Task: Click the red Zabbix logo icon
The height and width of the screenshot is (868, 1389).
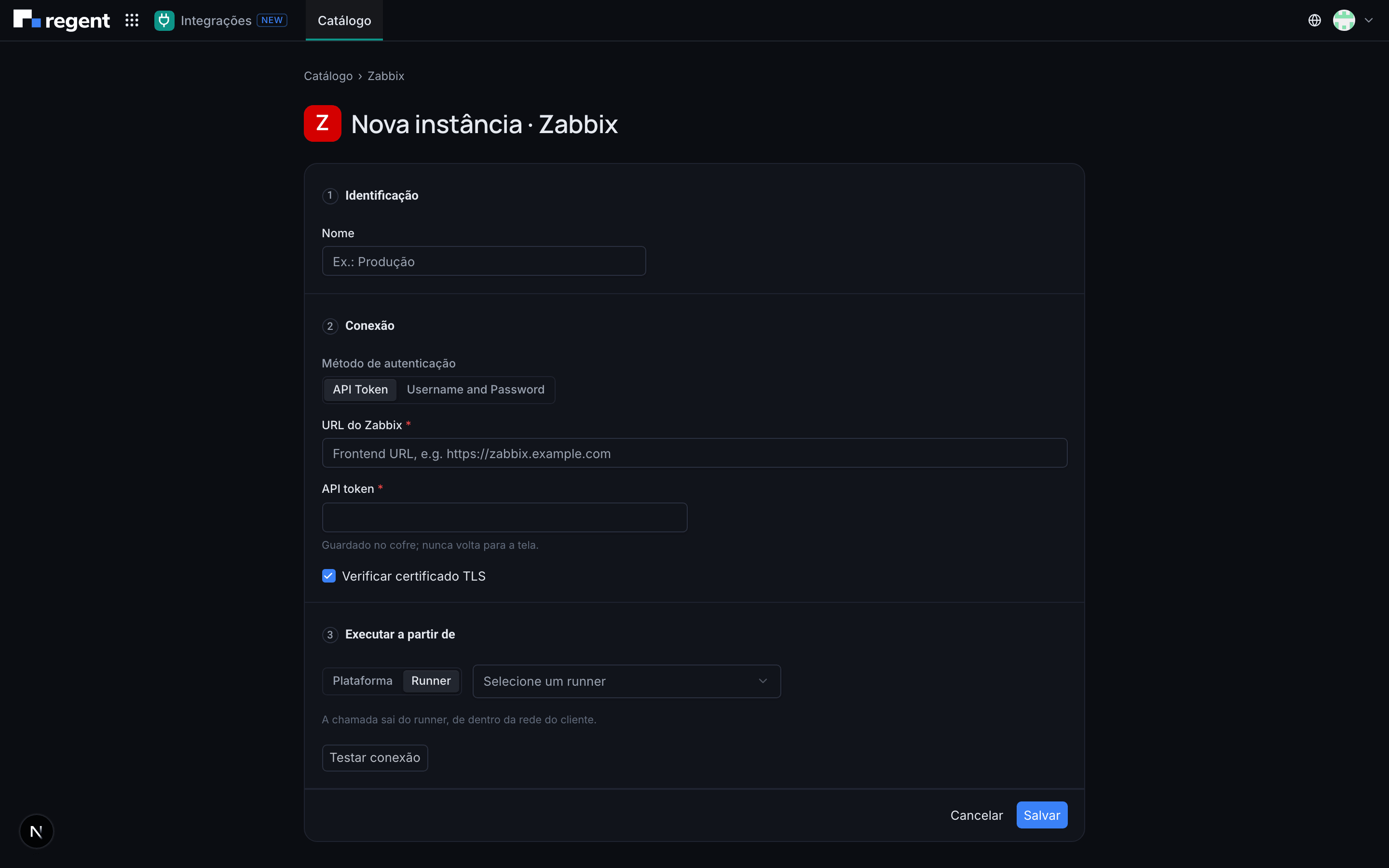Action: (x=323, y=123)
